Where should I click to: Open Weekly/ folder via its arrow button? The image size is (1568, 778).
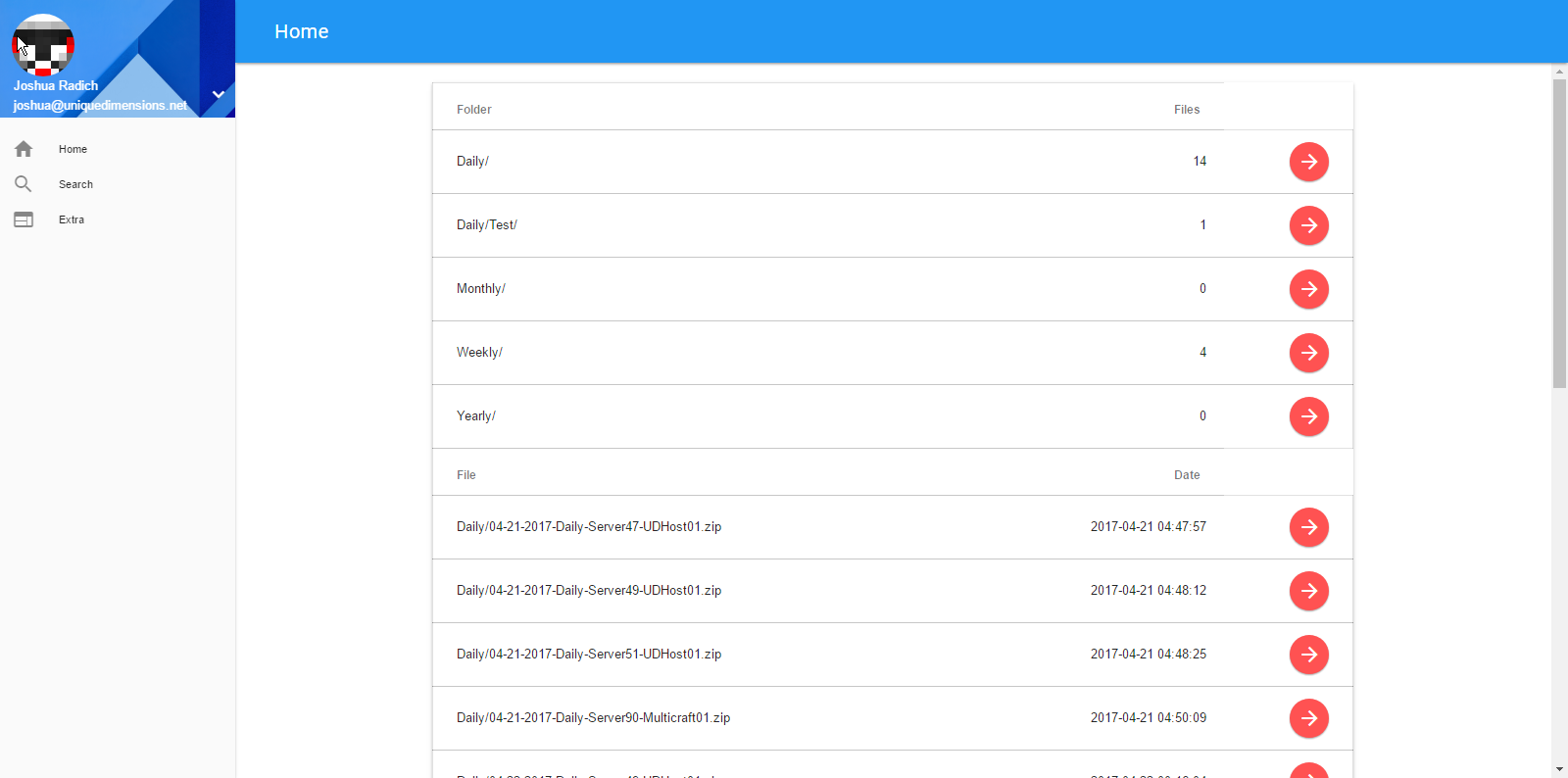(1308, 353)
